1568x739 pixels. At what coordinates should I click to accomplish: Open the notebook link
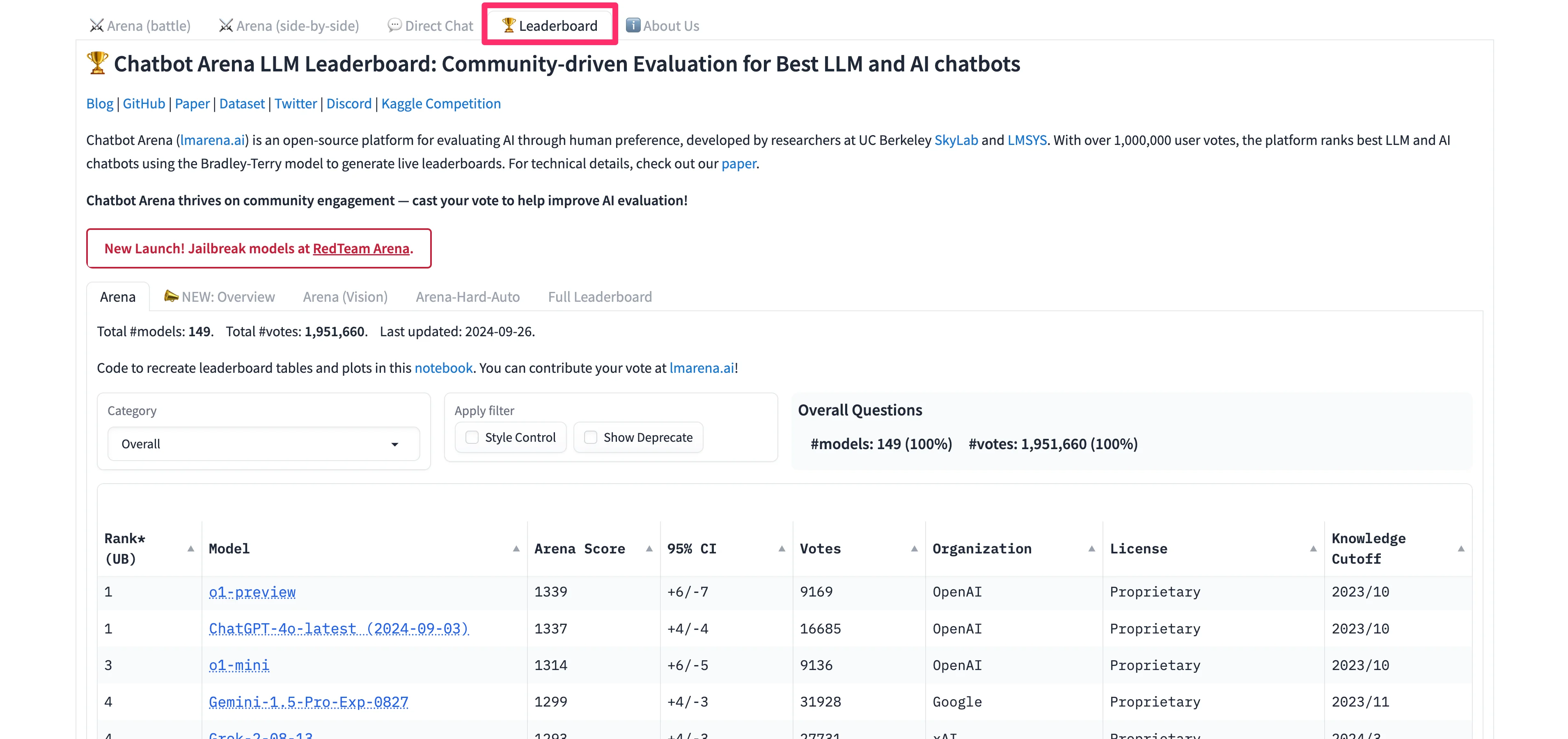(443, 368)
